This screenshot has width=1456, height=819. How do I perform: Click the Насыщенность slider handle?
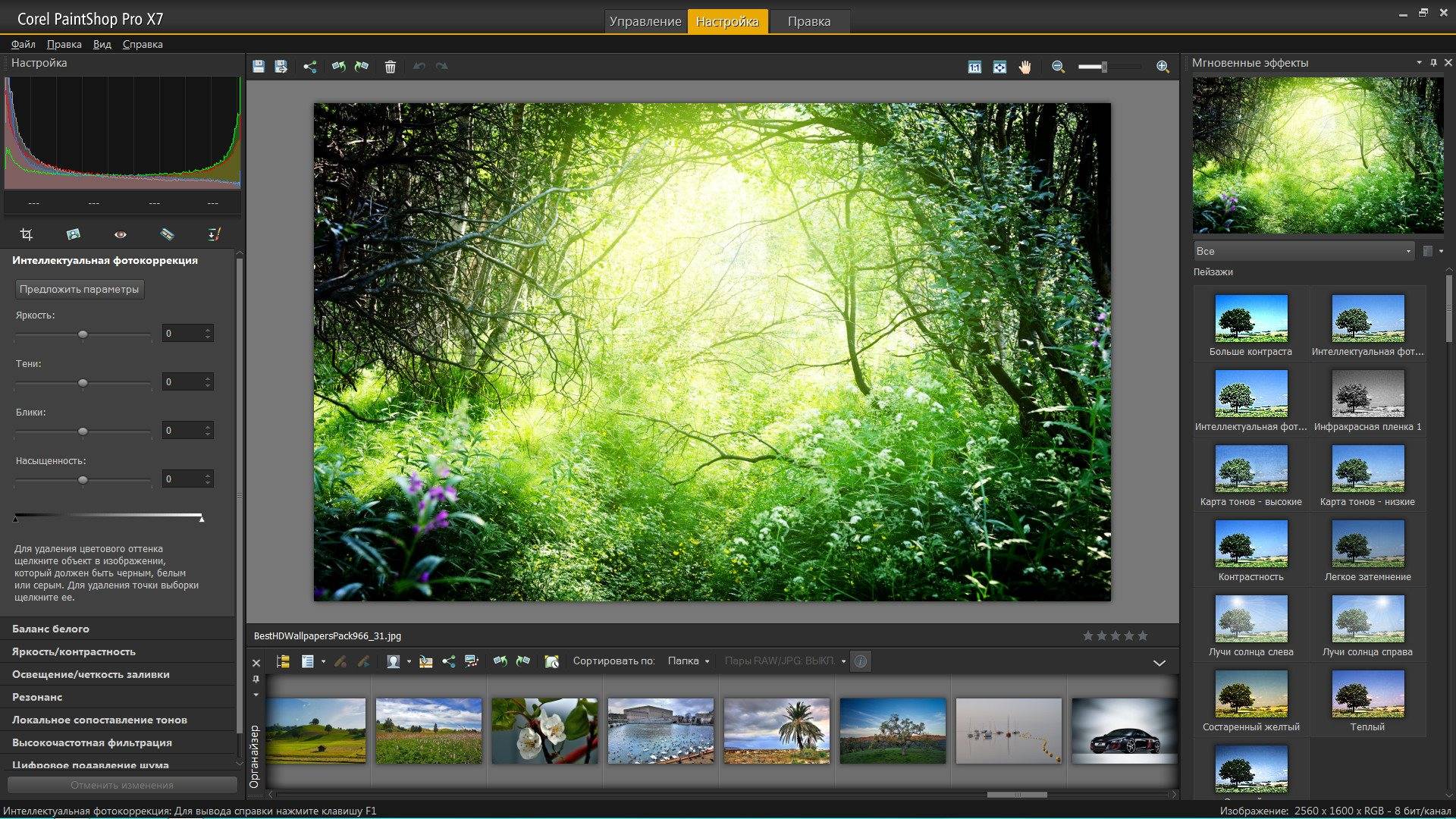(x=83, y=480)
